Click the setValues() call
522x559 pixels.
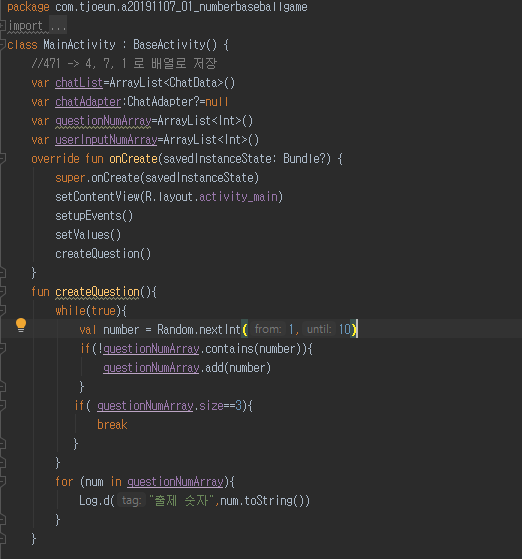[x=88, y=235]
